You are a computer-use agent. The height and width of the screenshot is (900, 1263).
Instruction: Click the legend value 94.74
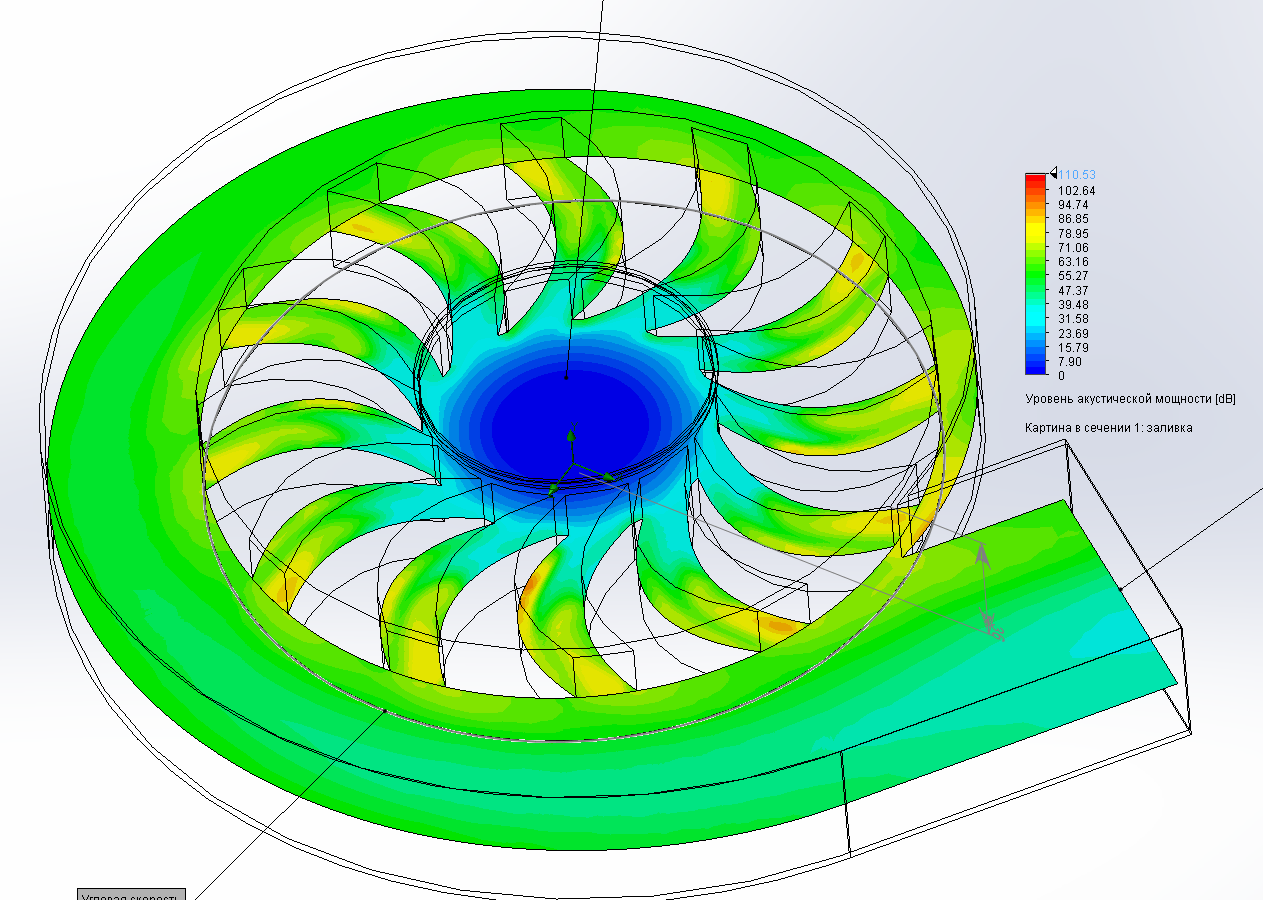[x=1075, y=204]
